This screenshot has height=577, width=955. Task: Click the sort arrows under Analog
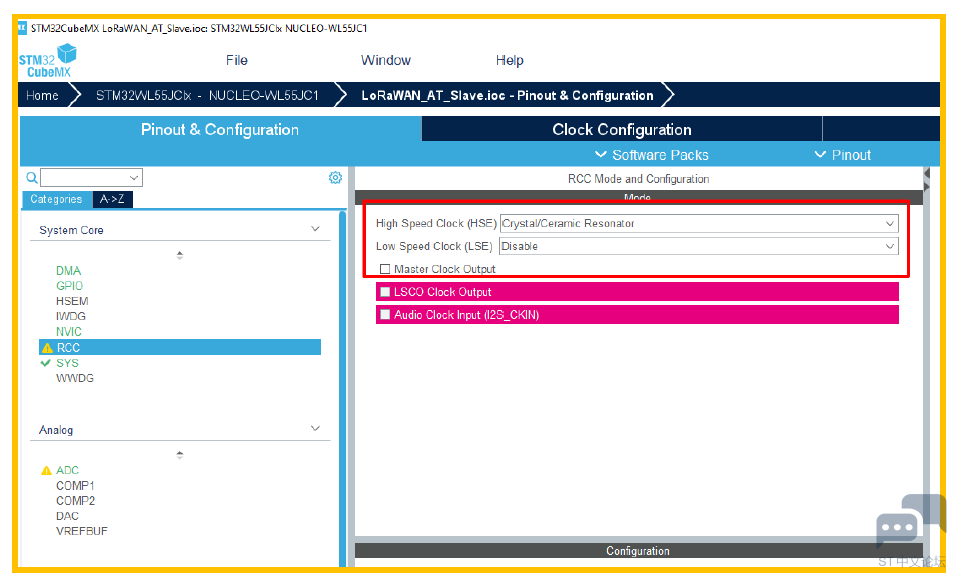tap(180, 455)
